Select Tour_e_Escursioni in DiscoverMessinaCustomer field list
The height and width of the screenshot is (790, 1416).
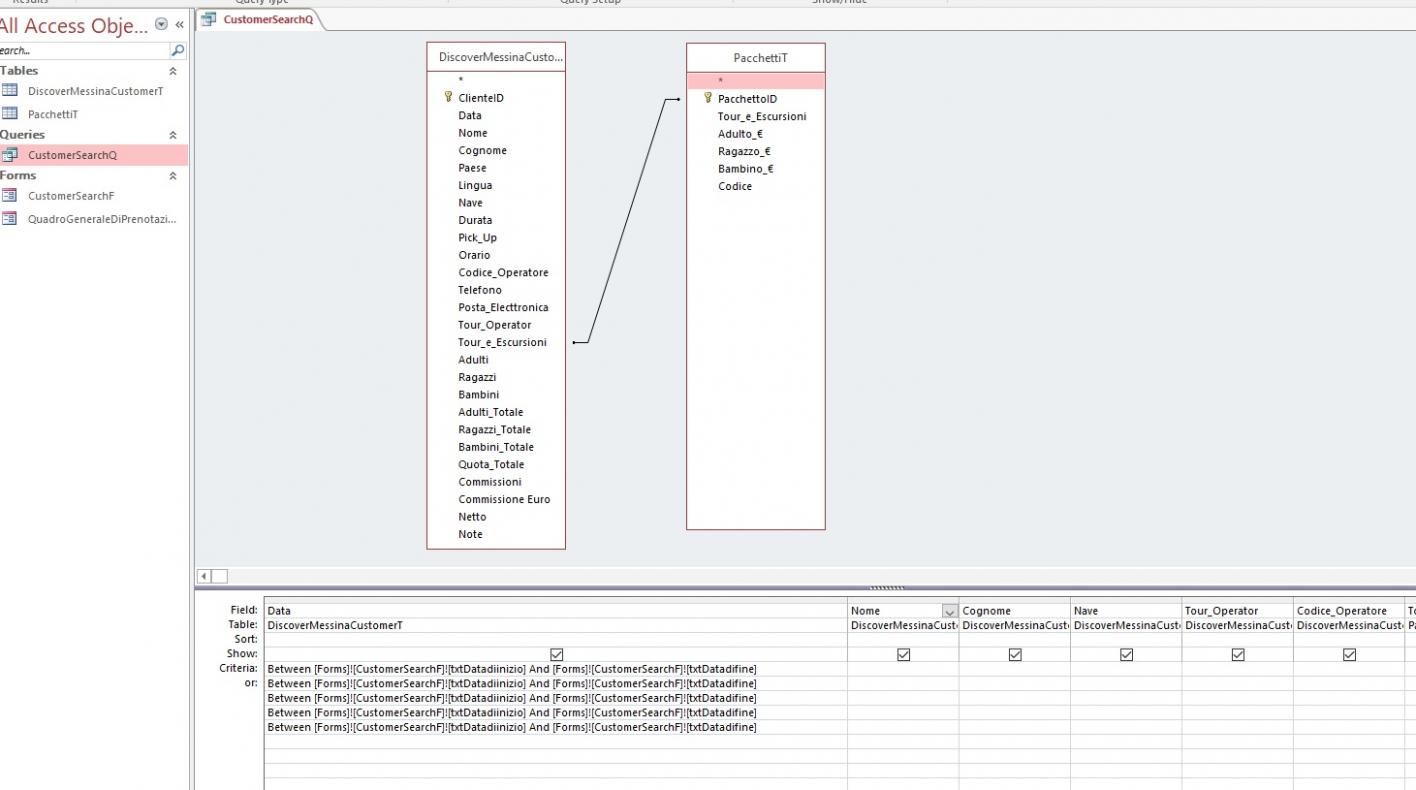[502, 342]
